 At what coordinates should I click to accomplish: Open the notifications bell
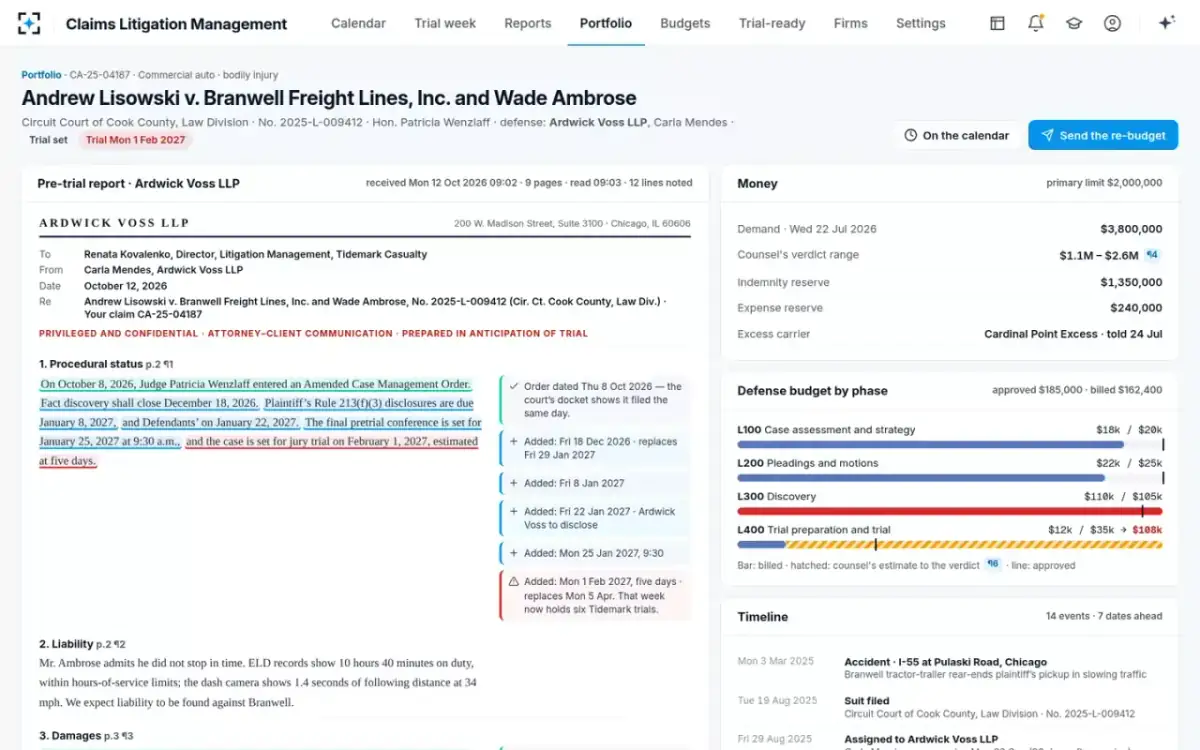tap(1036, 23)
